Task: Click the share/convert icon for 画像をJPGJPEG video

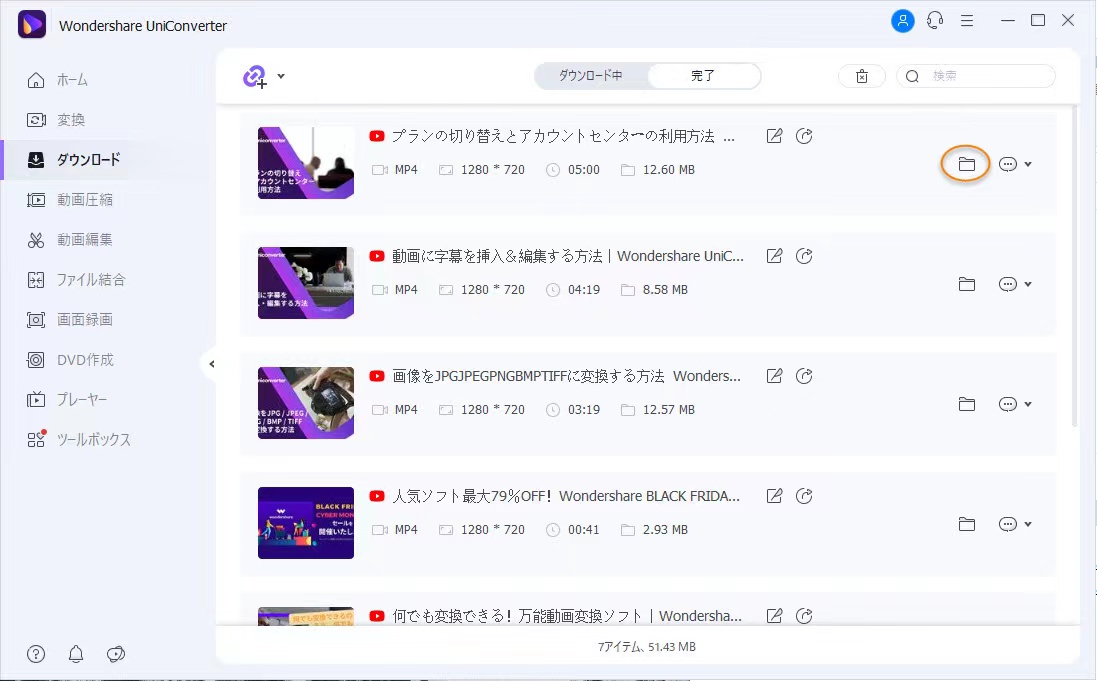Action: tap(805, 377)
